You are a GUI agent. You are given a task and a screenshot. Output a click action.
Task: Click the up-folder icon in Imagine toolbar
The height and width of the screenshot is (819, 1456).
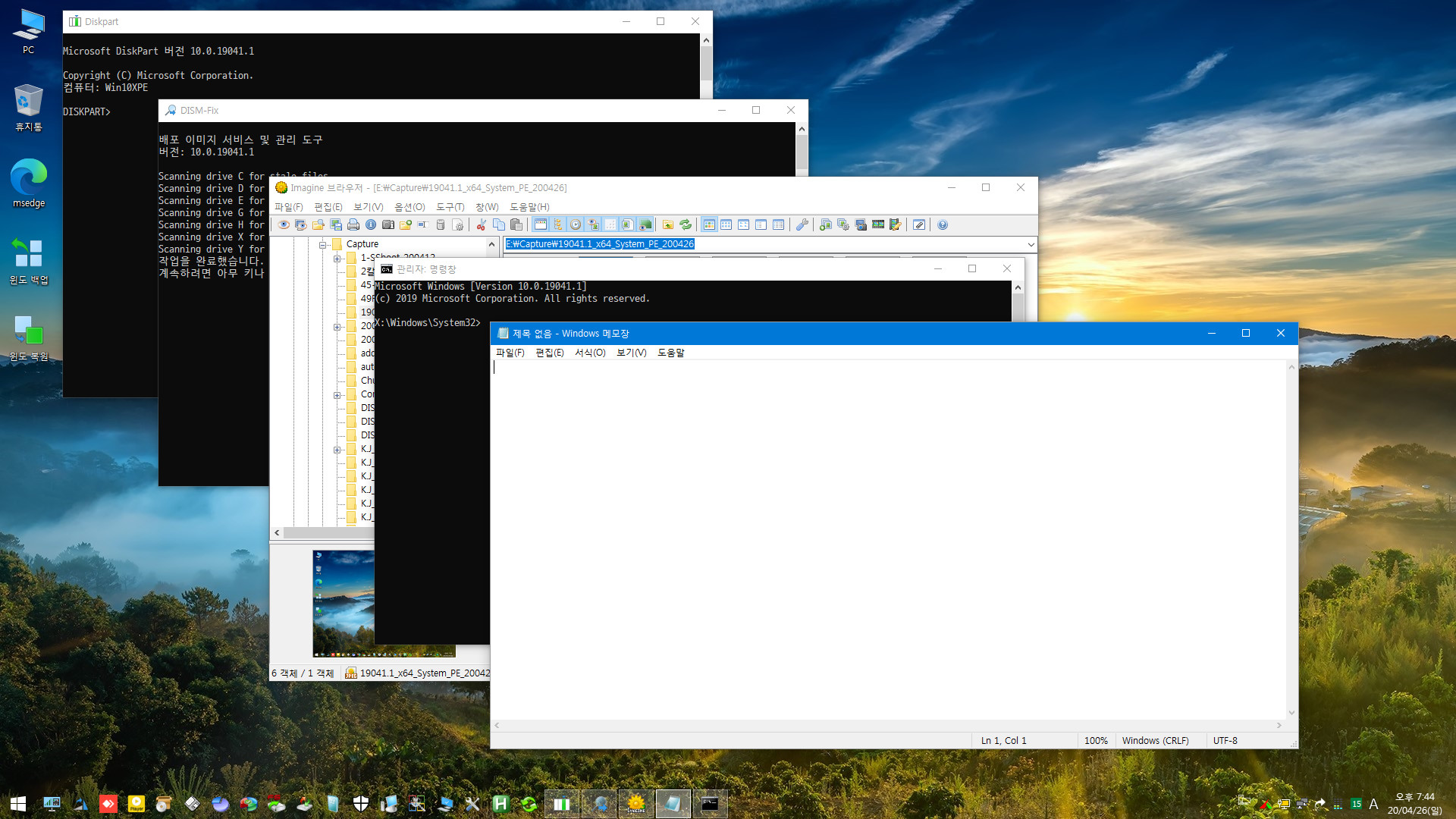click(x=668, y=224)
